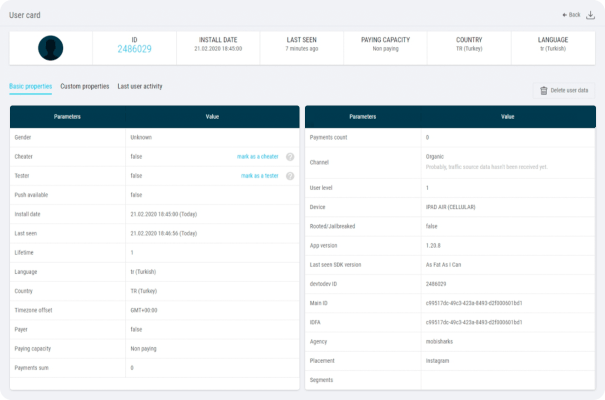The width and height of the screenshot is (605, 400).
Task: Switch to the Basic properties tab
Action: click(30, 87)
